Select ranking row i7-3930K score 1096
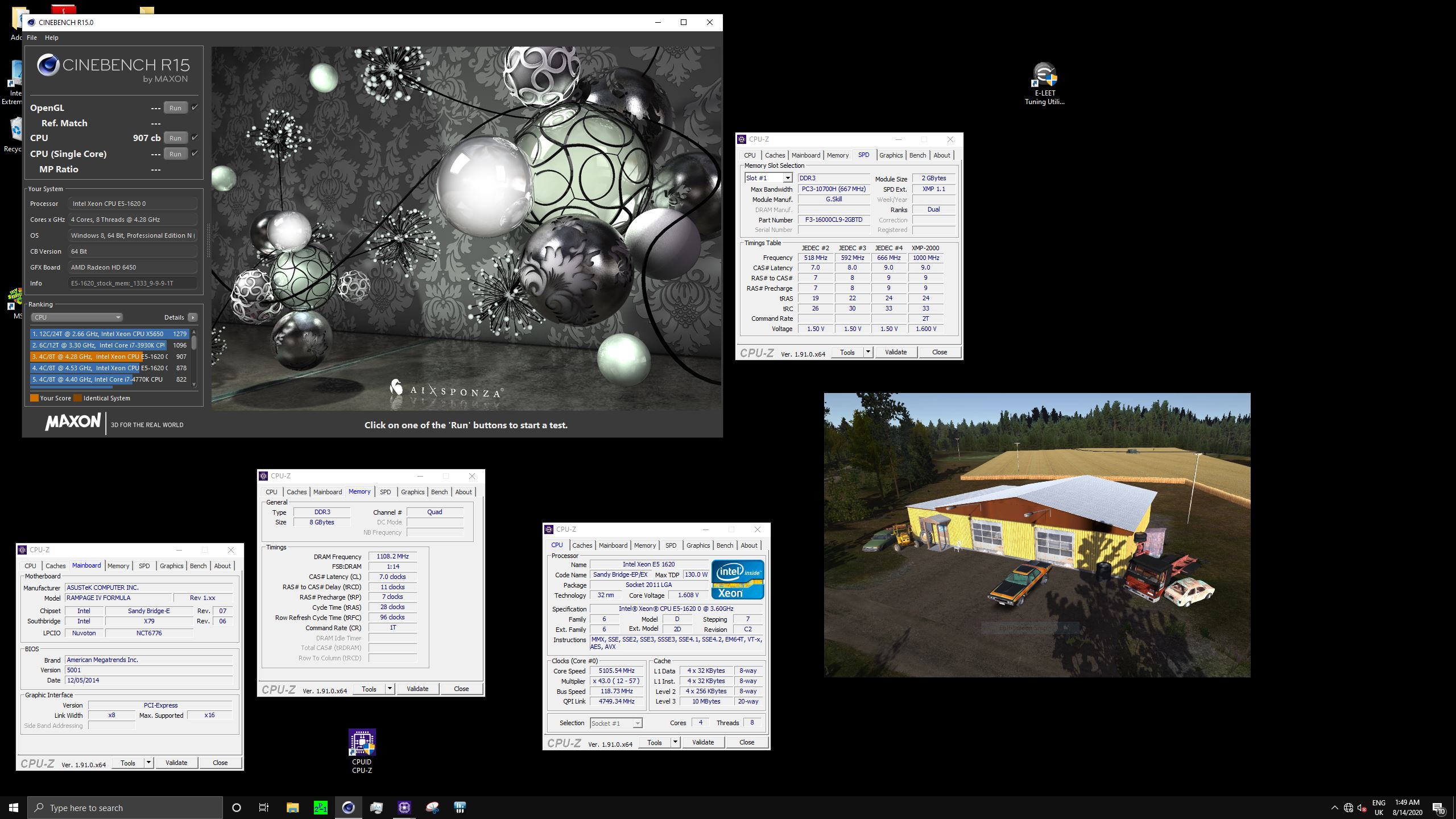 (110, 345)
